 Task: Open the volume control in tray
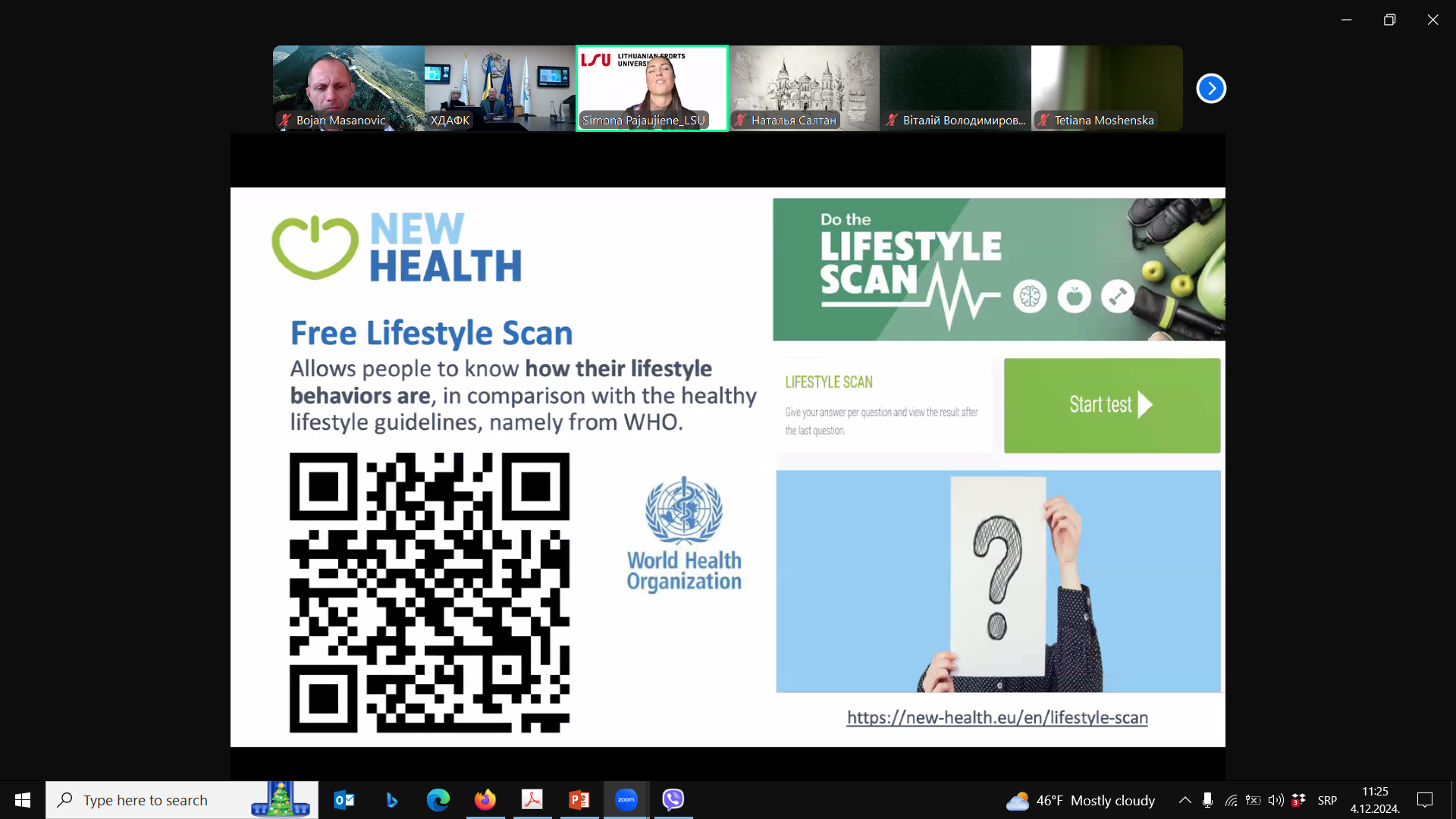pyautogui.click(x=1276, y=800)
